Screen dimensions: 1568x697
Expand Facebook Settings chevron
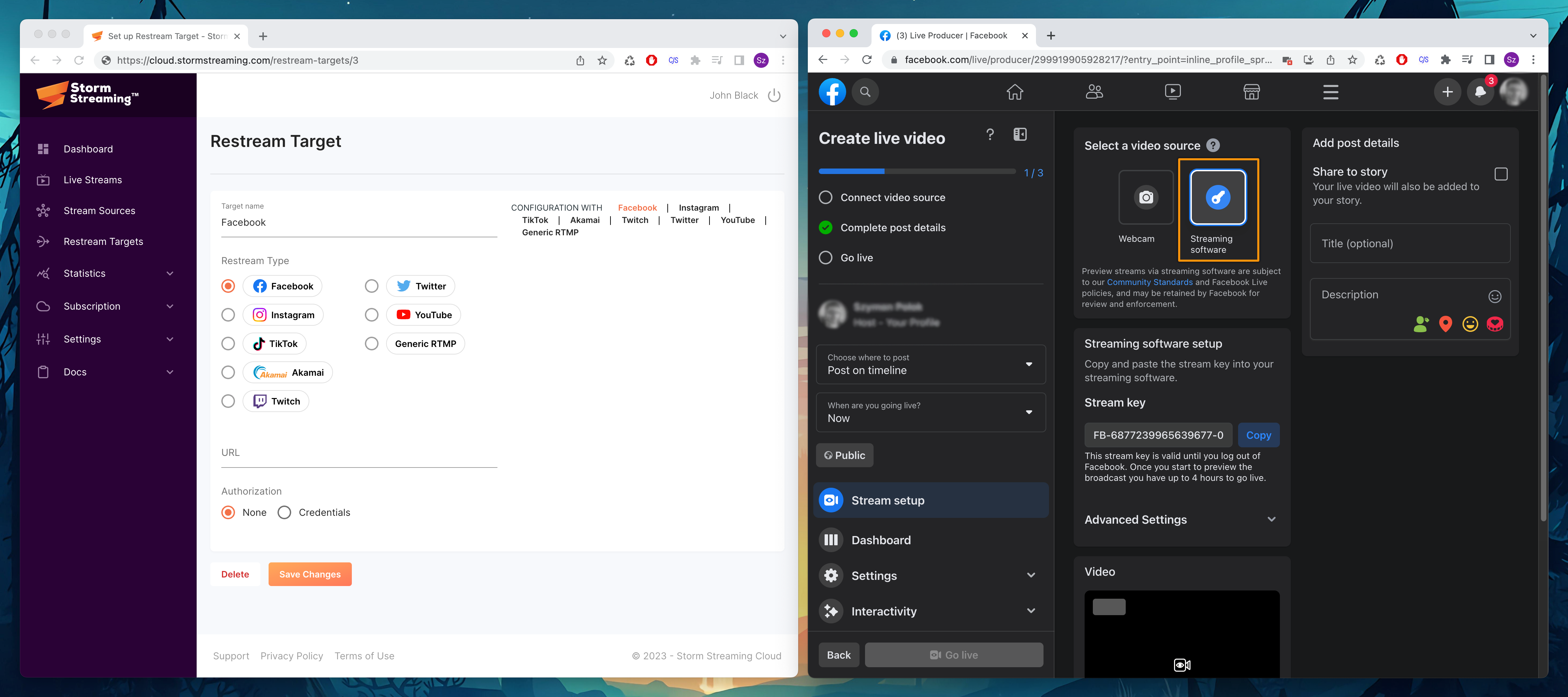pos(1030,575)
